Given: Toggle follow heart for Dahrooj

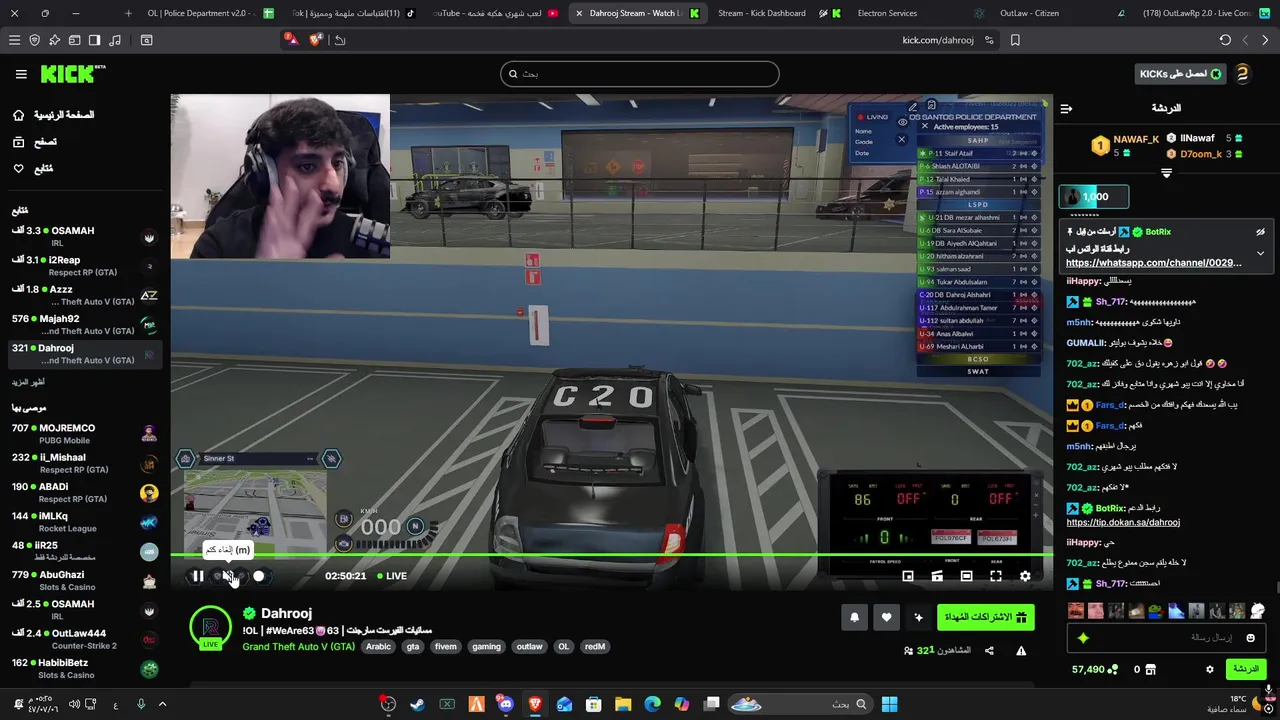Looking at the screenshot, I should coord(886,618).
